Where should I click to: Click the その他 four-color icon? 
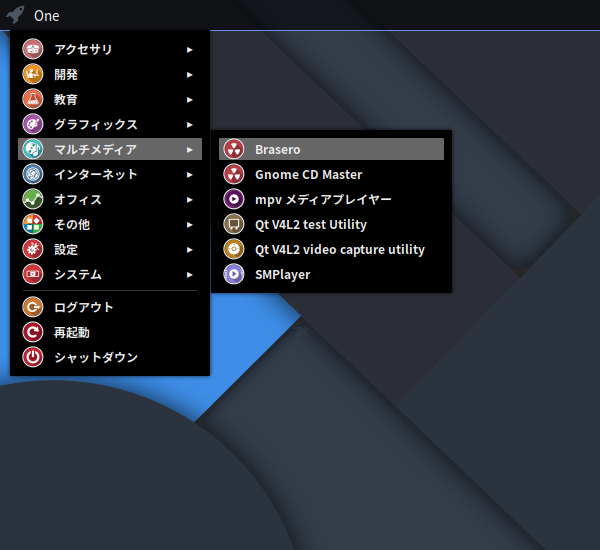click(33, 224)
